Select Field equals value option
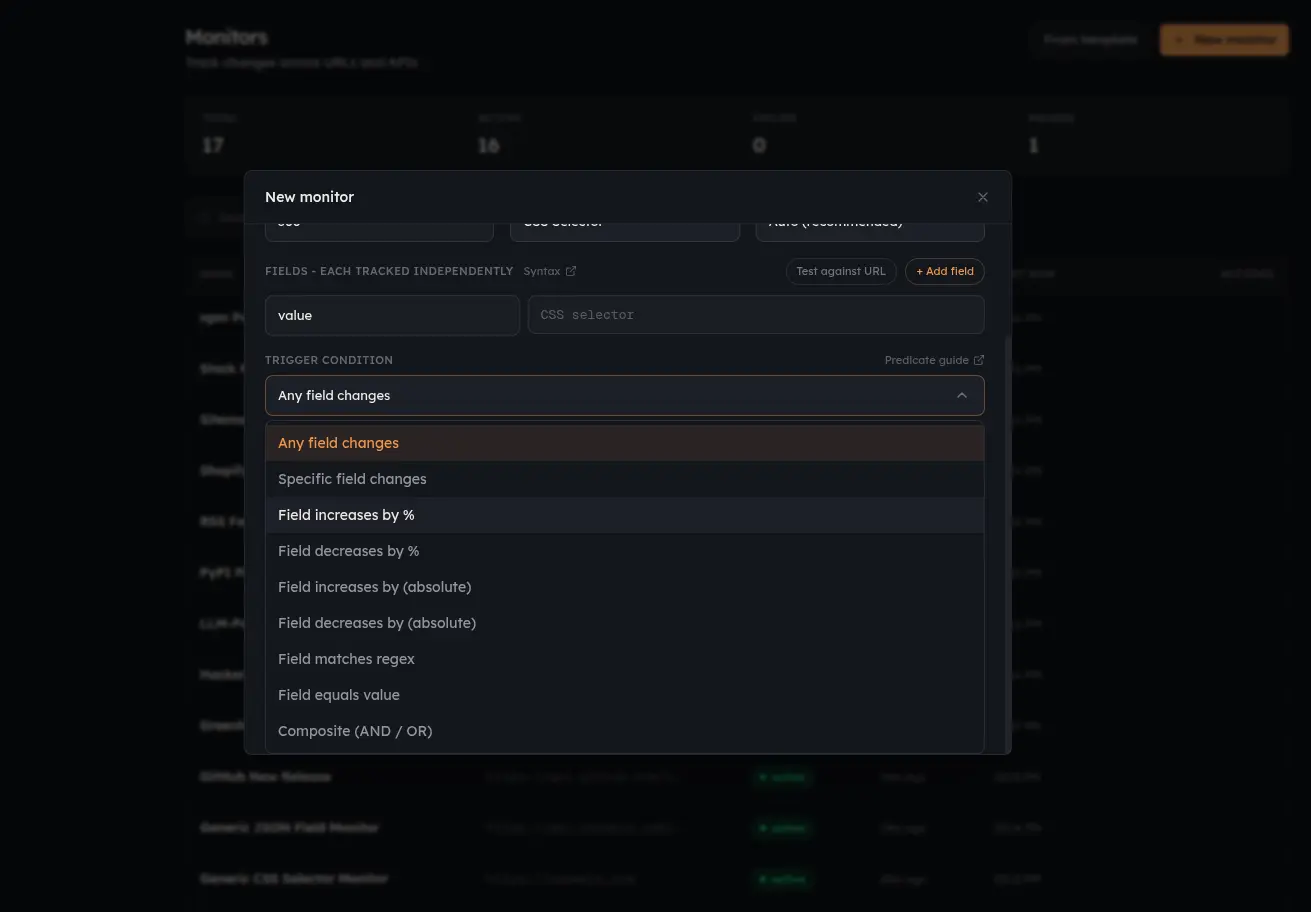Viewport: 1311px width, 912px height. pos(625,695)
